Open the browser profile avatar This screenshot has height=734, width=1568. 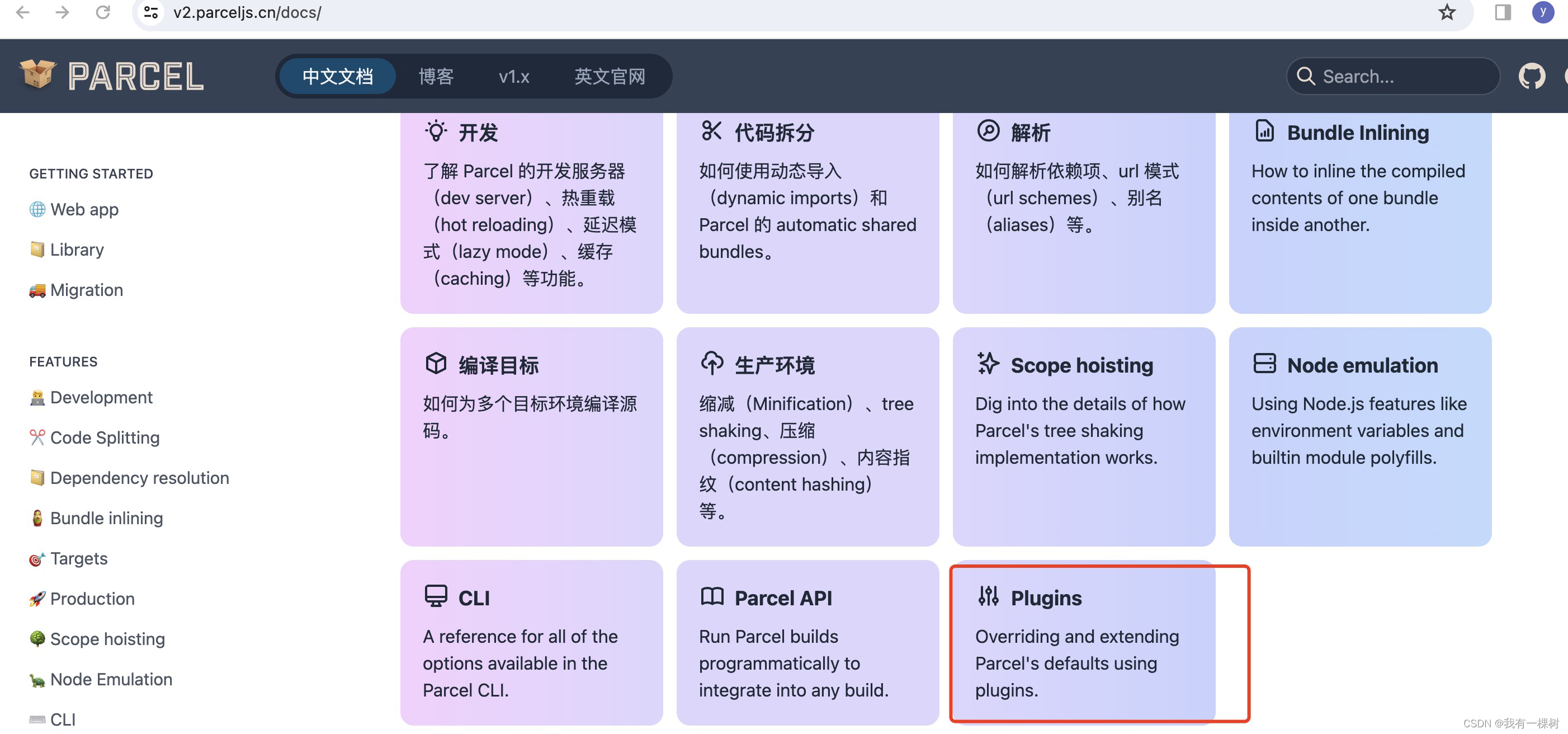point(1542,12)
